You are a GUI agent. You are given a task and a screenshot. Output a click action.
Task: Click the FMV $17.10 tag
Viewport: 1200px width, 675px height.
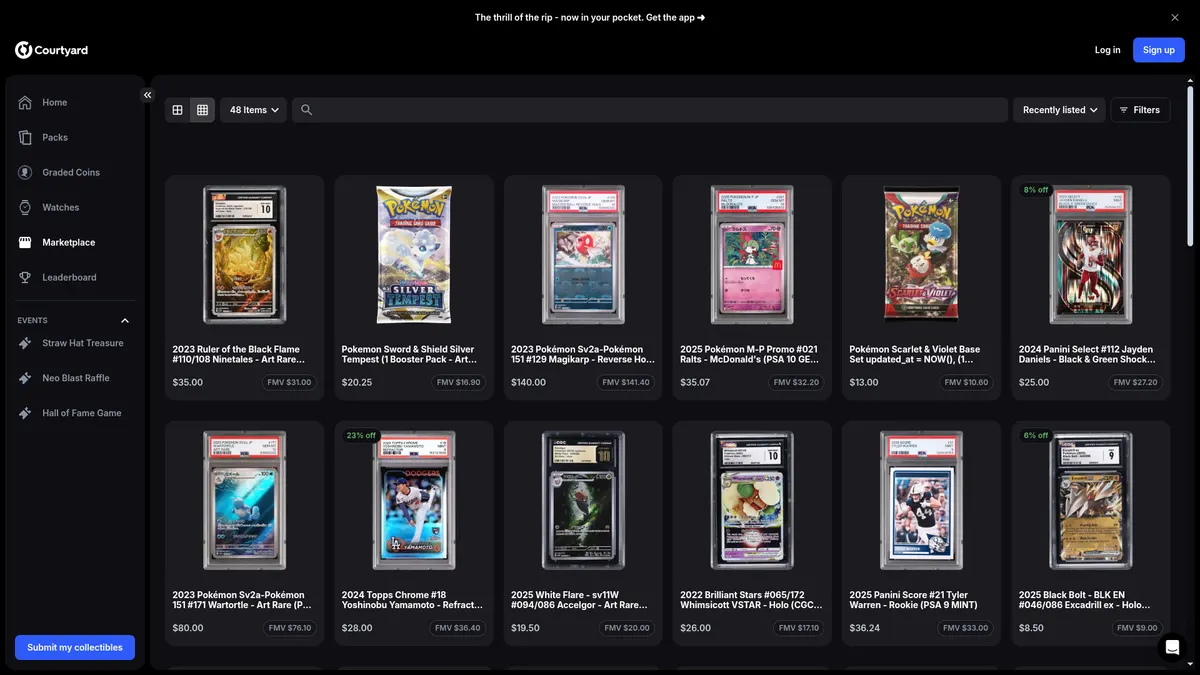coord(797,628)
